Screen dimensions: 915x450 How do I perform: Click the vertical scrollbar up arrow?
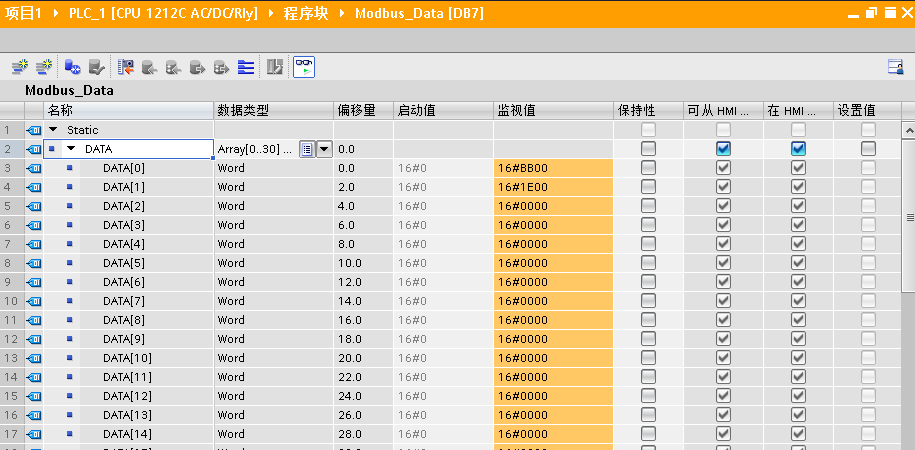click(908, 131)
